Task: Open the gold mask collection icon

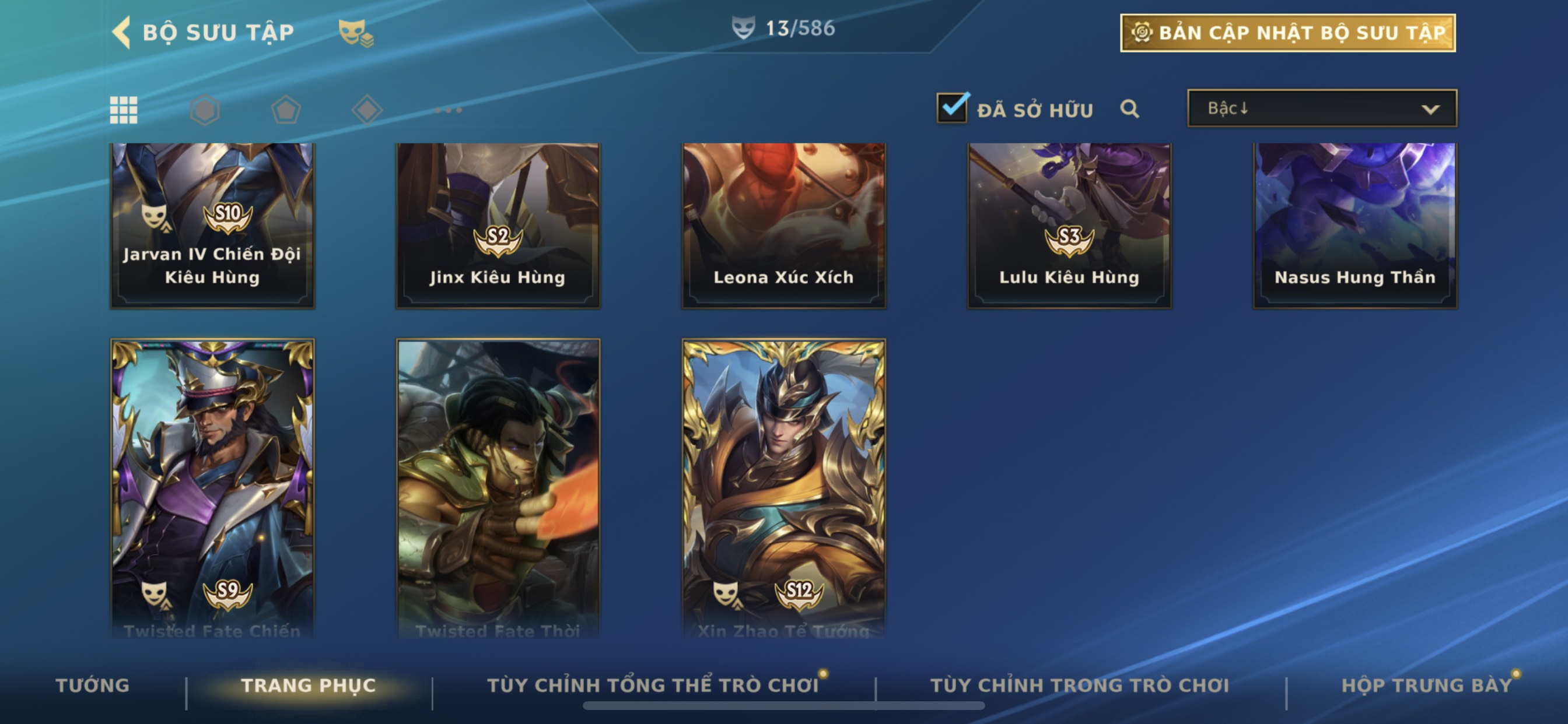Action: (355, 32)
